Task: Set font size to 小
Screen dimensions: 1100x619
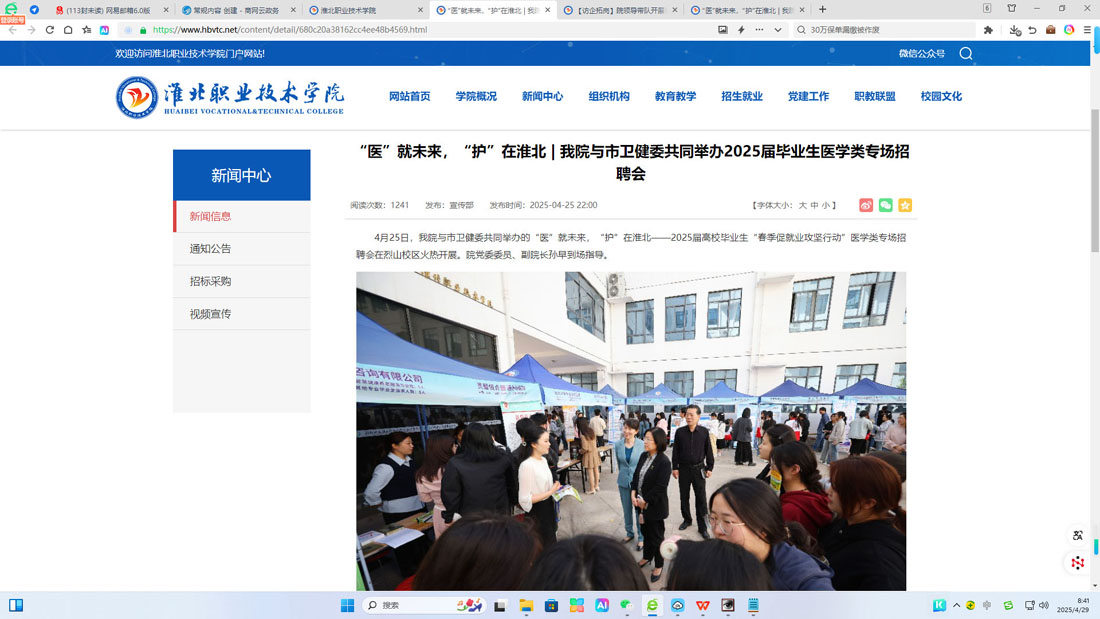Action: [826, 206]
